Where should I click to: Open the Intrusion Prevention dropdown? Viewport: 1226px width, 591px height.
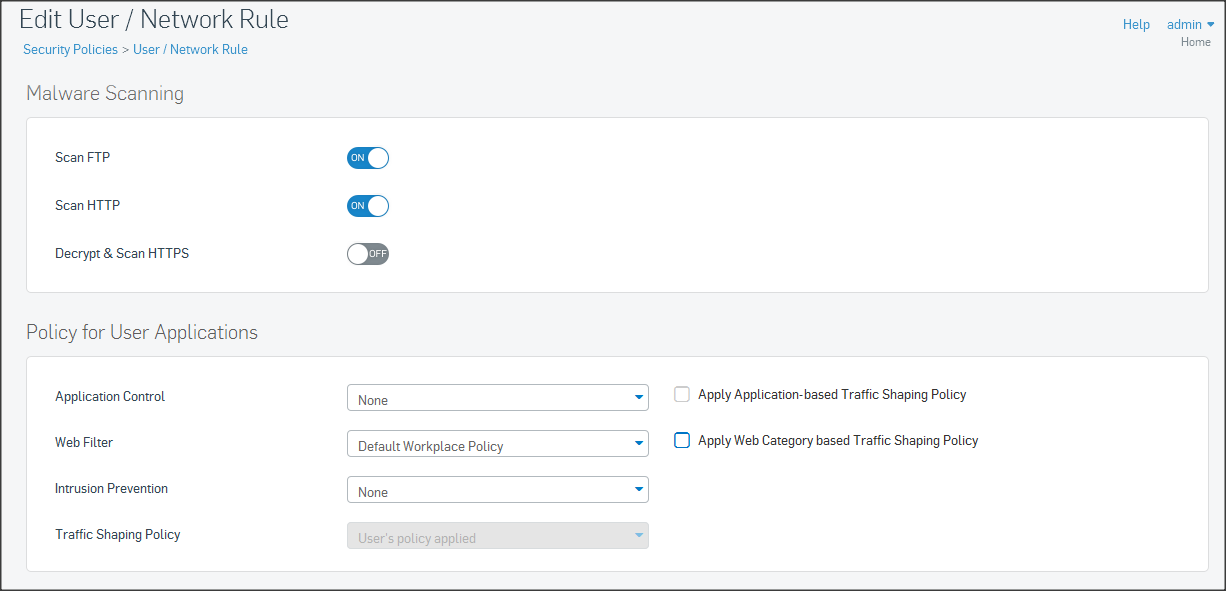pyautogui.click(x=497, y=490)
